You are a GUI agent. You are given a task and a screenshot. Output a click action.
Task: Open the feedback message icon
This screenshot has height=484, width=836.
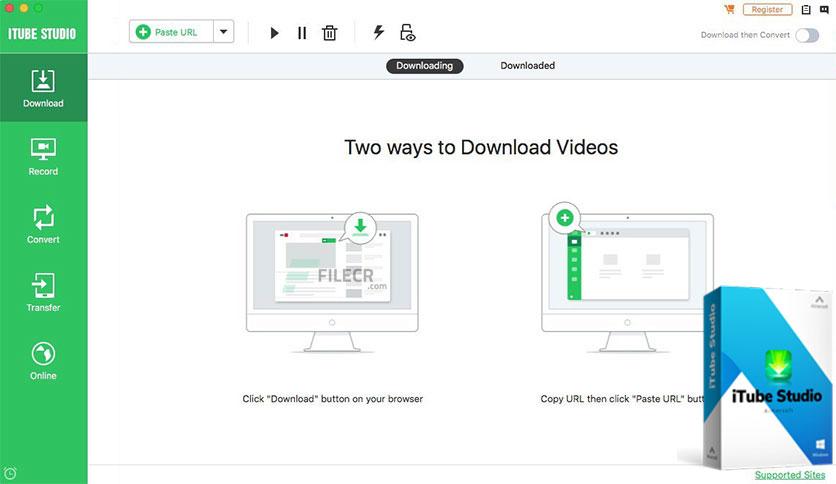(824, 10)
